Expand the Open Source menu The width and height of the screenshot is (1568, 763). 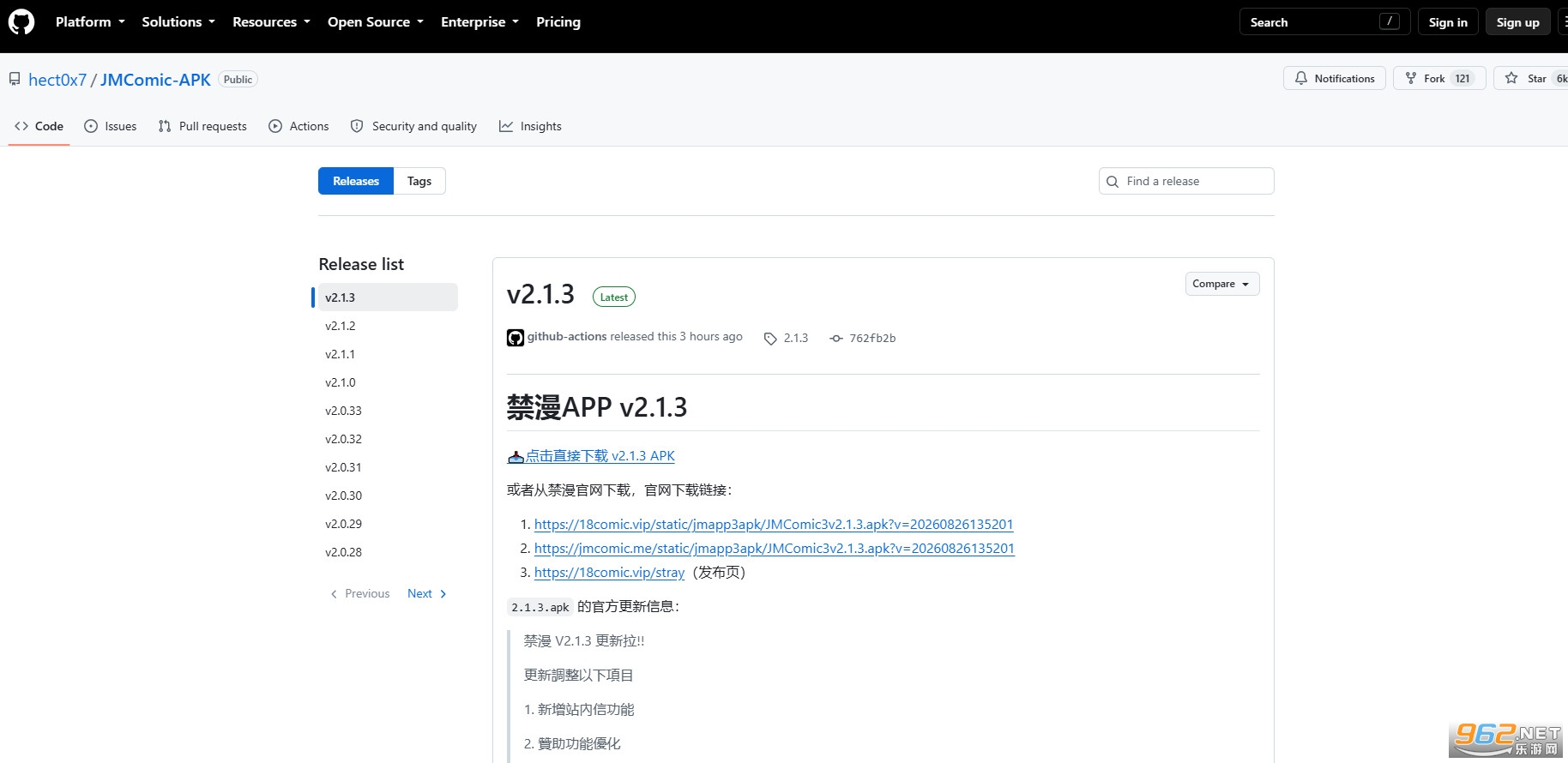[376, 22]
